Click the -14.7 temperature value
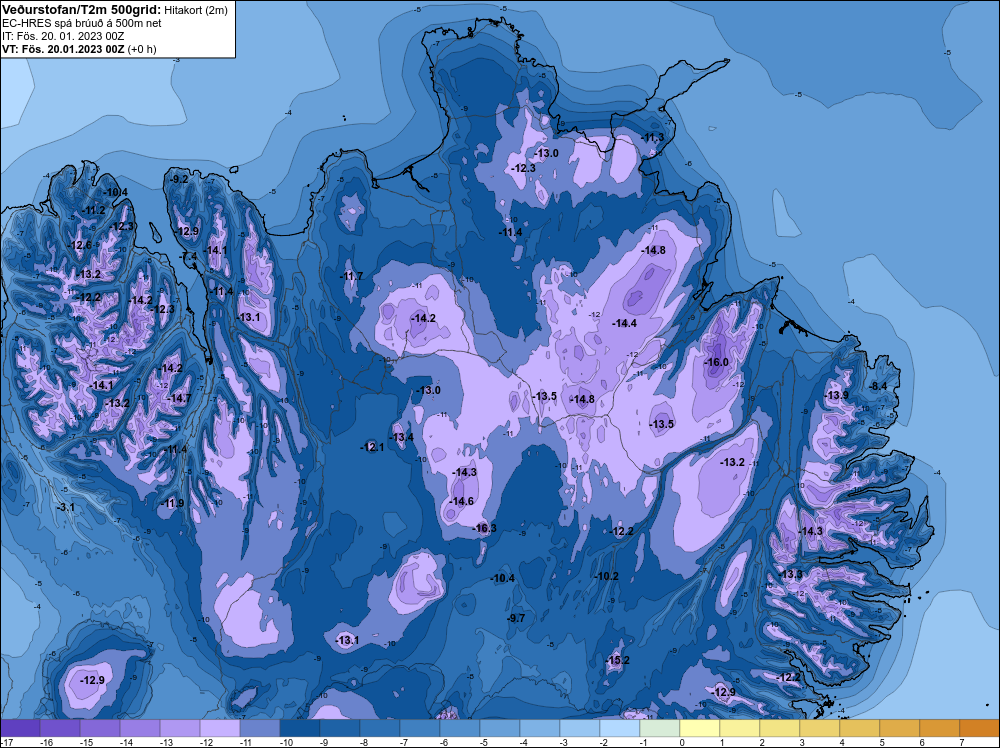This screenshot has width=1000, height=748. pyautogui.click(x=179, y=398)
